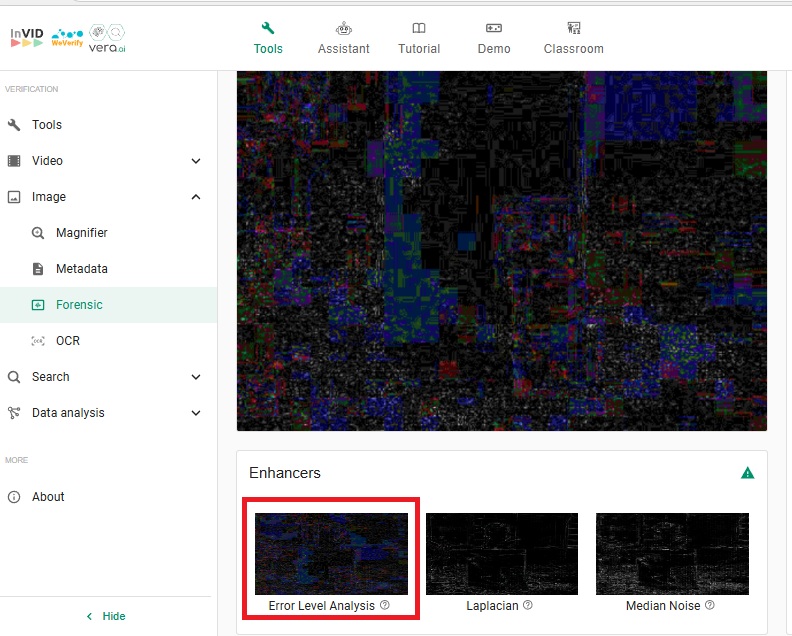
Task: Click the help icon beside Error Level Analysis
Action: 385,606
